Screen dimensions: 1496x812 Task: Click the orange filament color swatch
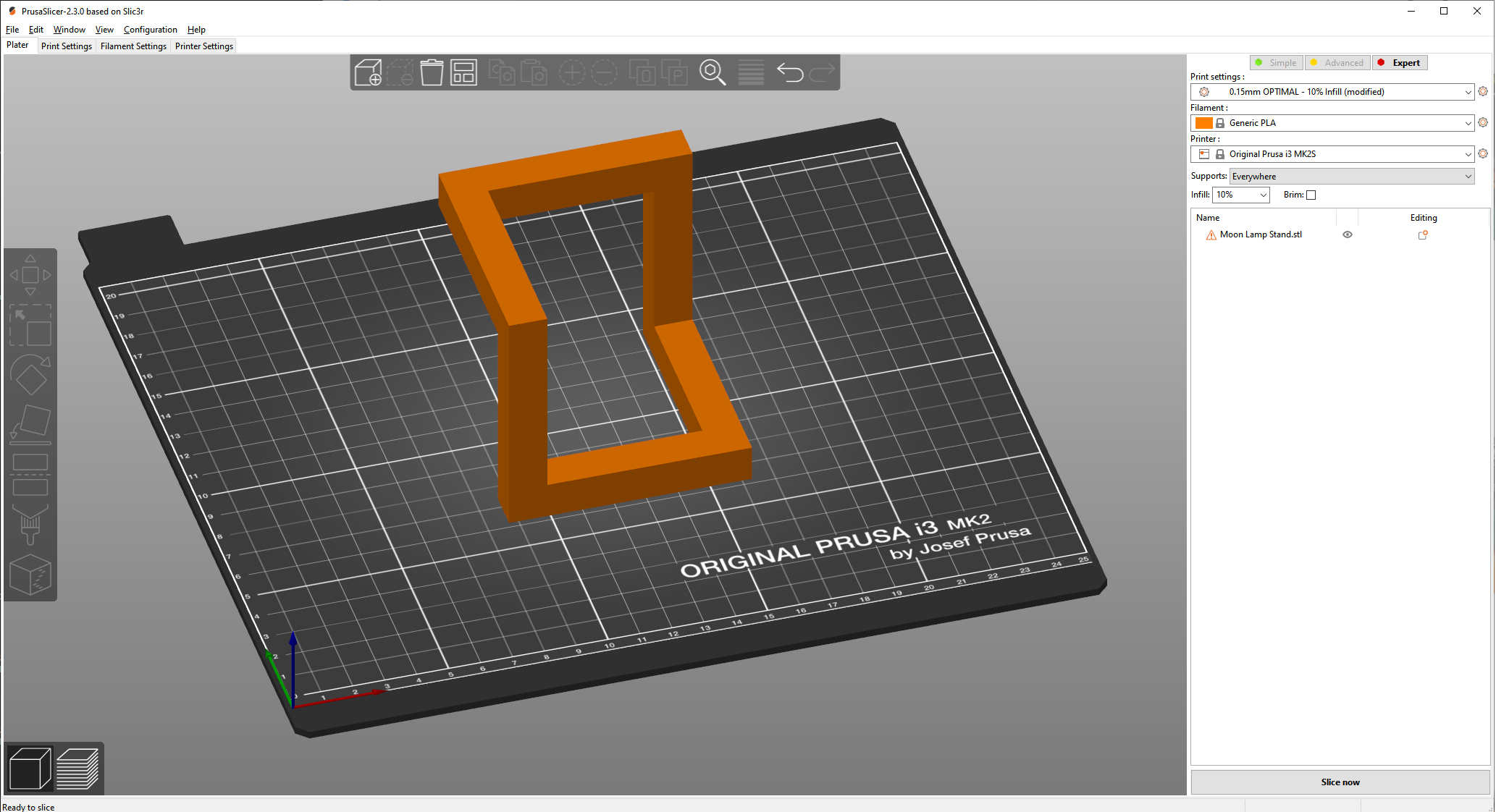point(1203,123)
